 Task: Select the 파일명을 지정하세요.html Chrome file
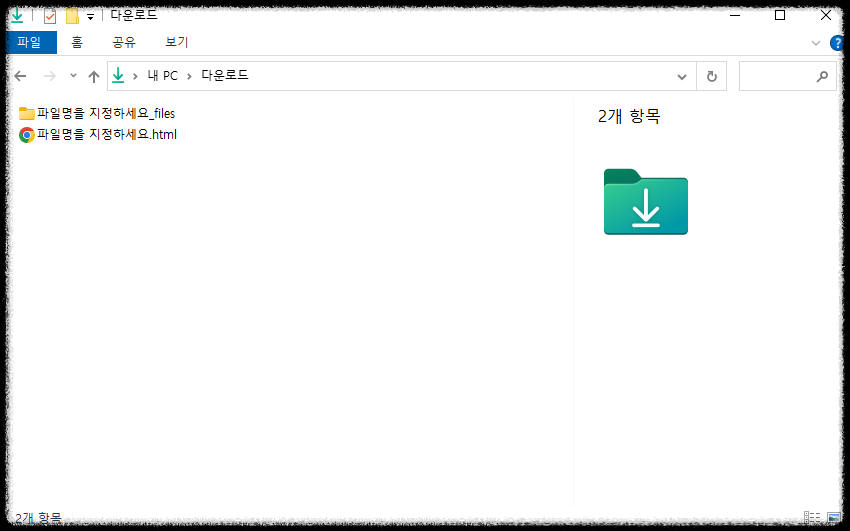(x=98, y=134)
